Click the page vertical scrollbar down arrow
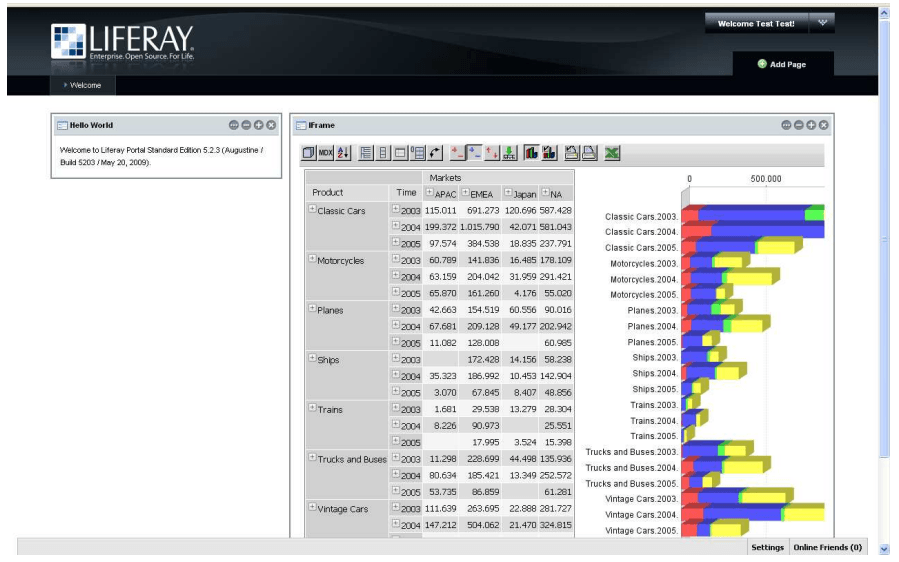The image size is (899, 562). [x=883, y=549]
